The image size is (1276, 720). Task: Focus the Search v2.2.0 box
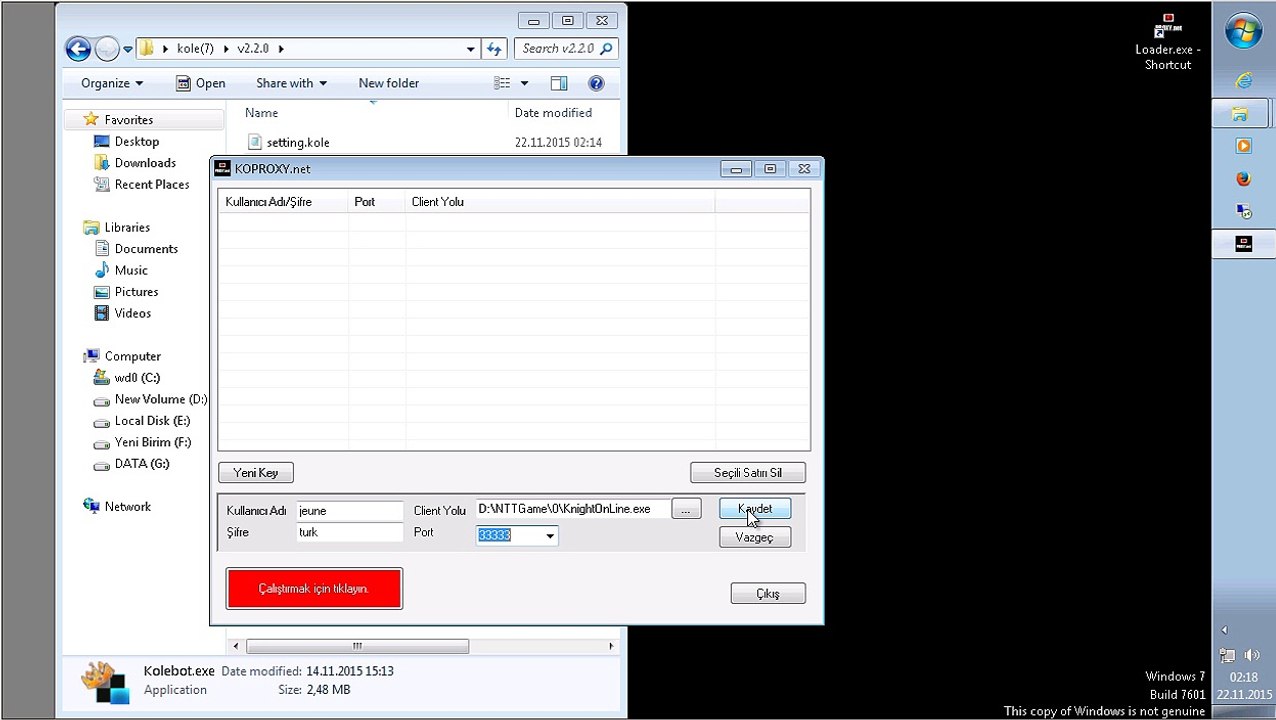565,48
